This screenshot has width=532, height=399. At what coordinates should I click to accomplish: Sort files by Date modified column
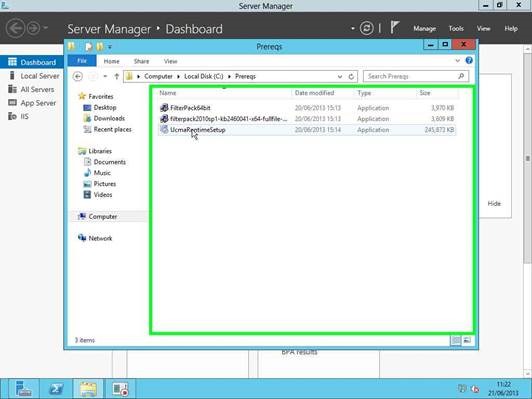(x=314, y=93)
